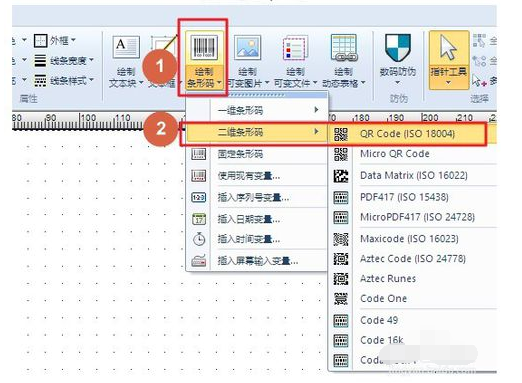Click the 属性 group label
The height and width of the screenshot is (383, 522).
click(28, 99)
